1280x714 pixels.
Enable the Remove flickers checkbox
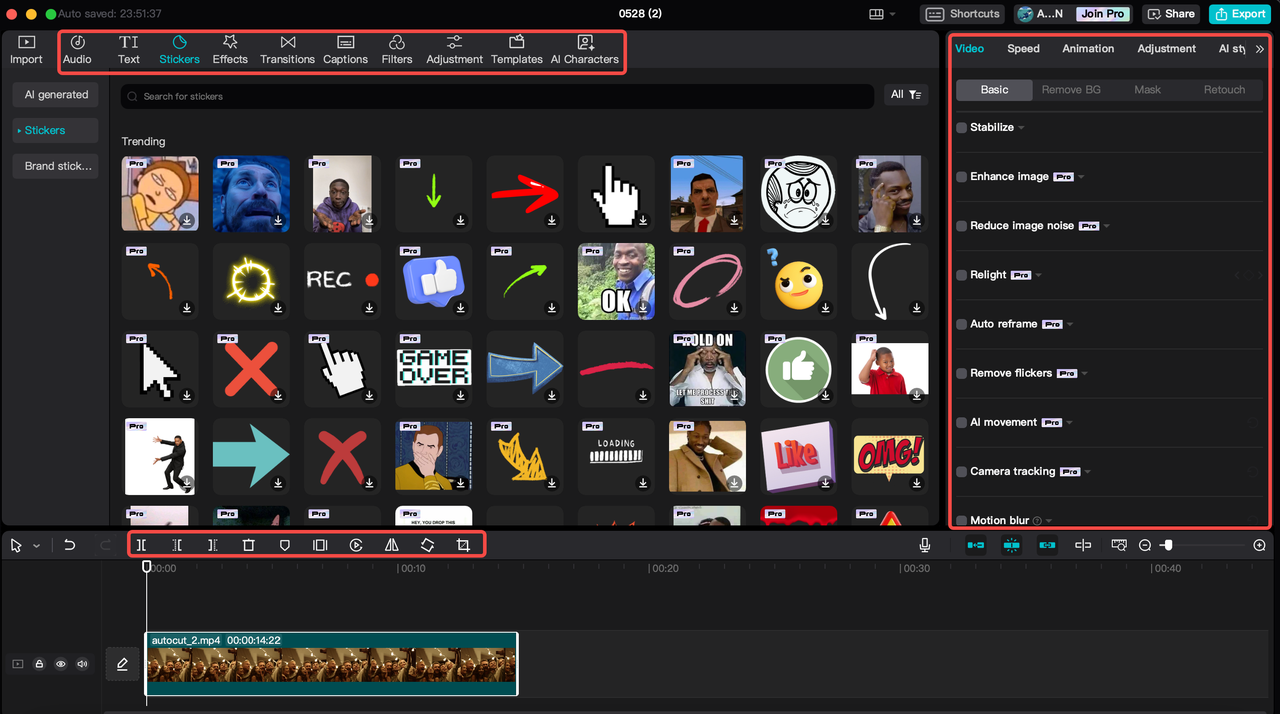(x=962, y=373)
